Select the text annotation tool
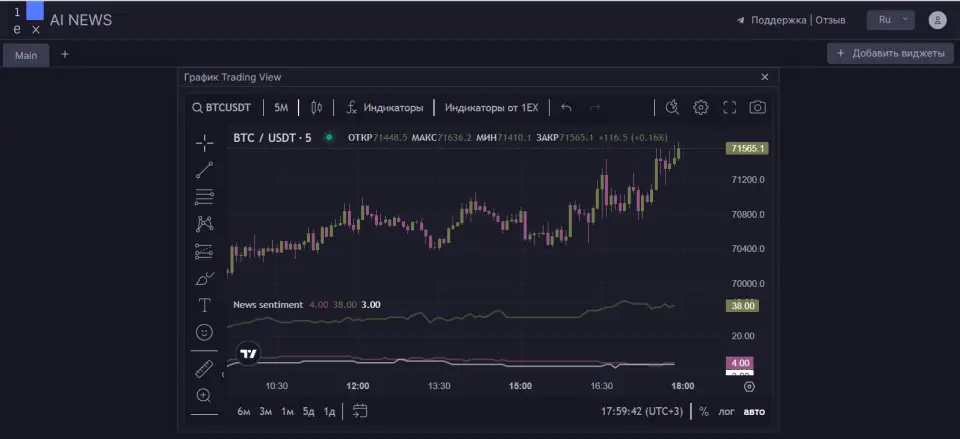960x439 pixels. pos(204,305)
